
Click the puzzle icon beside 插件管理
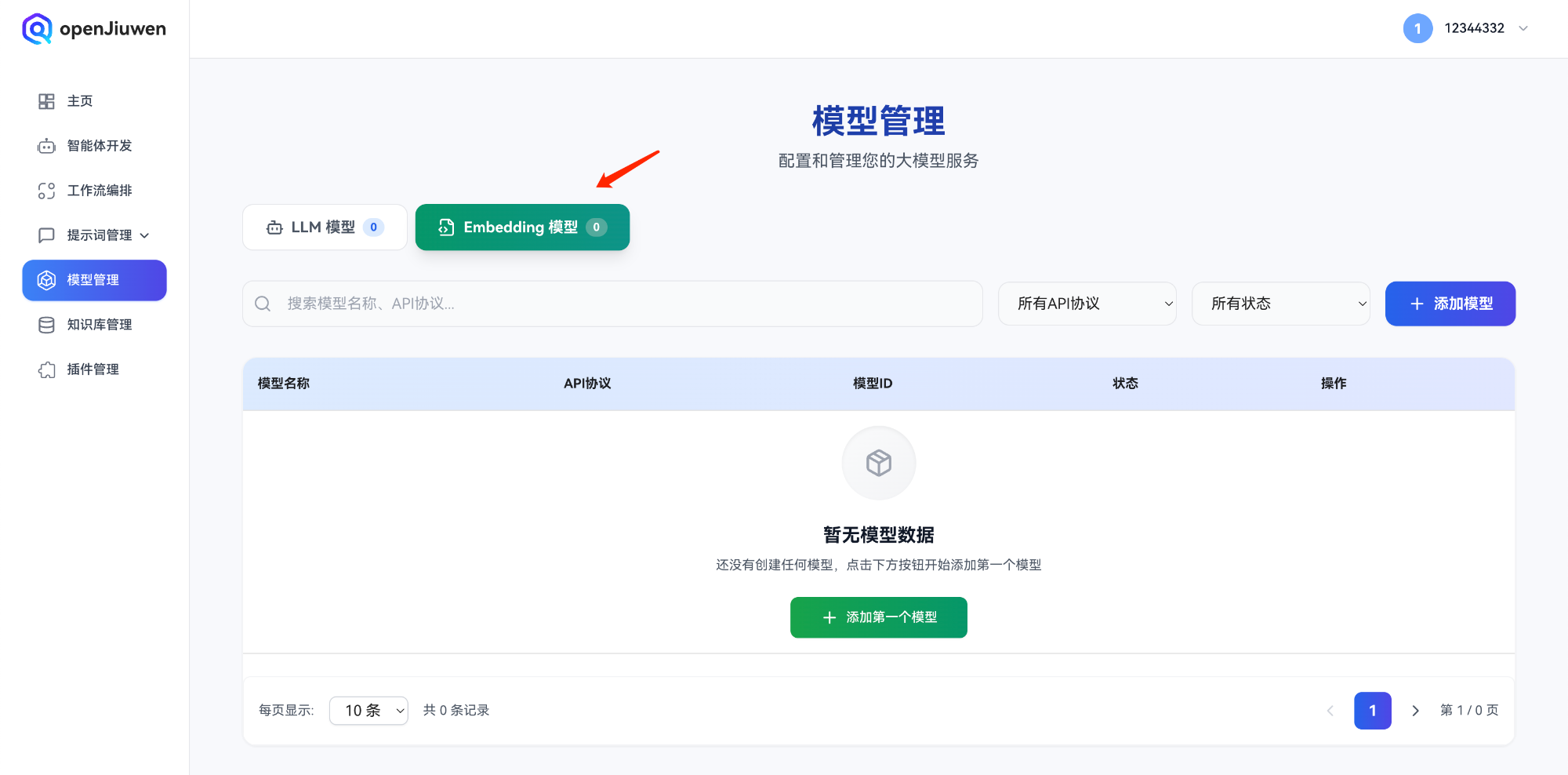click(x=46, y=369)
